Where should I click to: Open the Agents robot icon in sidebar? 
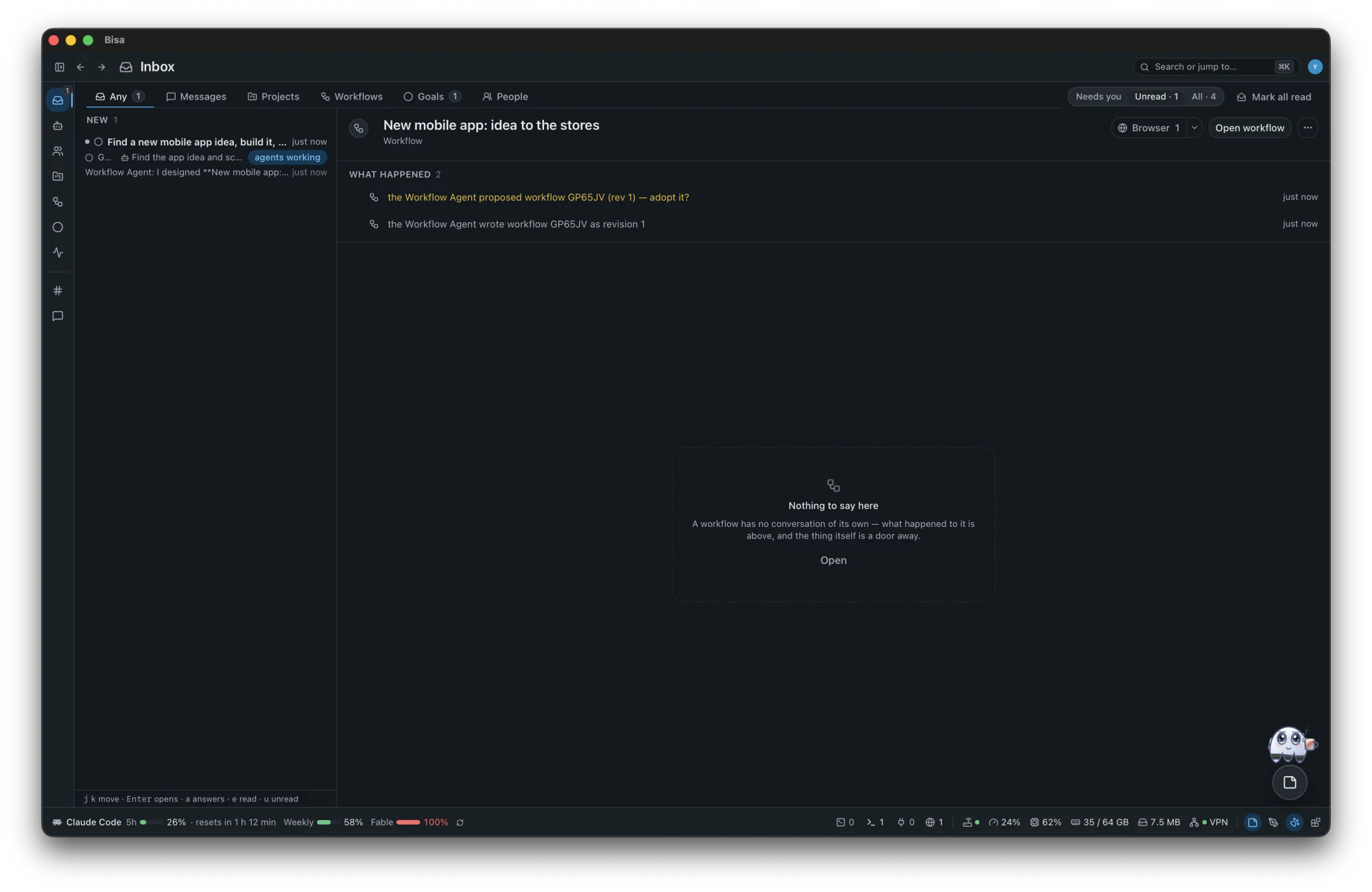pyautogui.click(x=58, y=126)
